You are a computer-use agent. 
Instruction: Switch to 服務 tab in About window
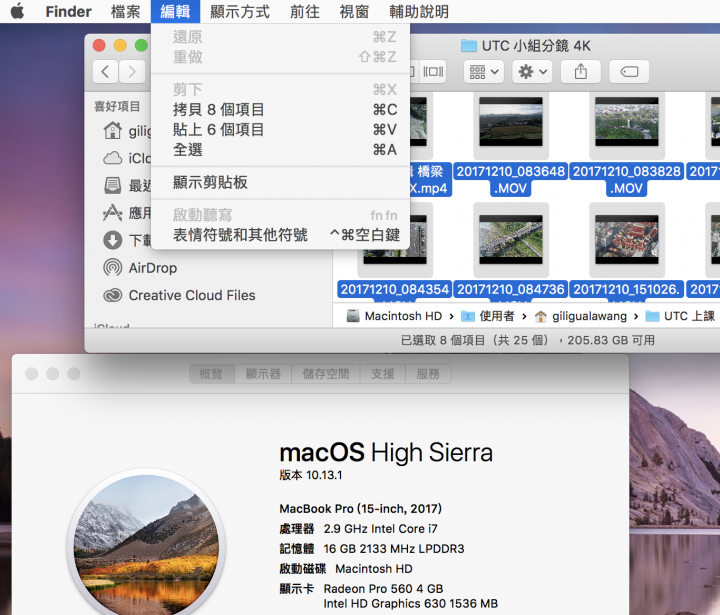click(428, 374)
